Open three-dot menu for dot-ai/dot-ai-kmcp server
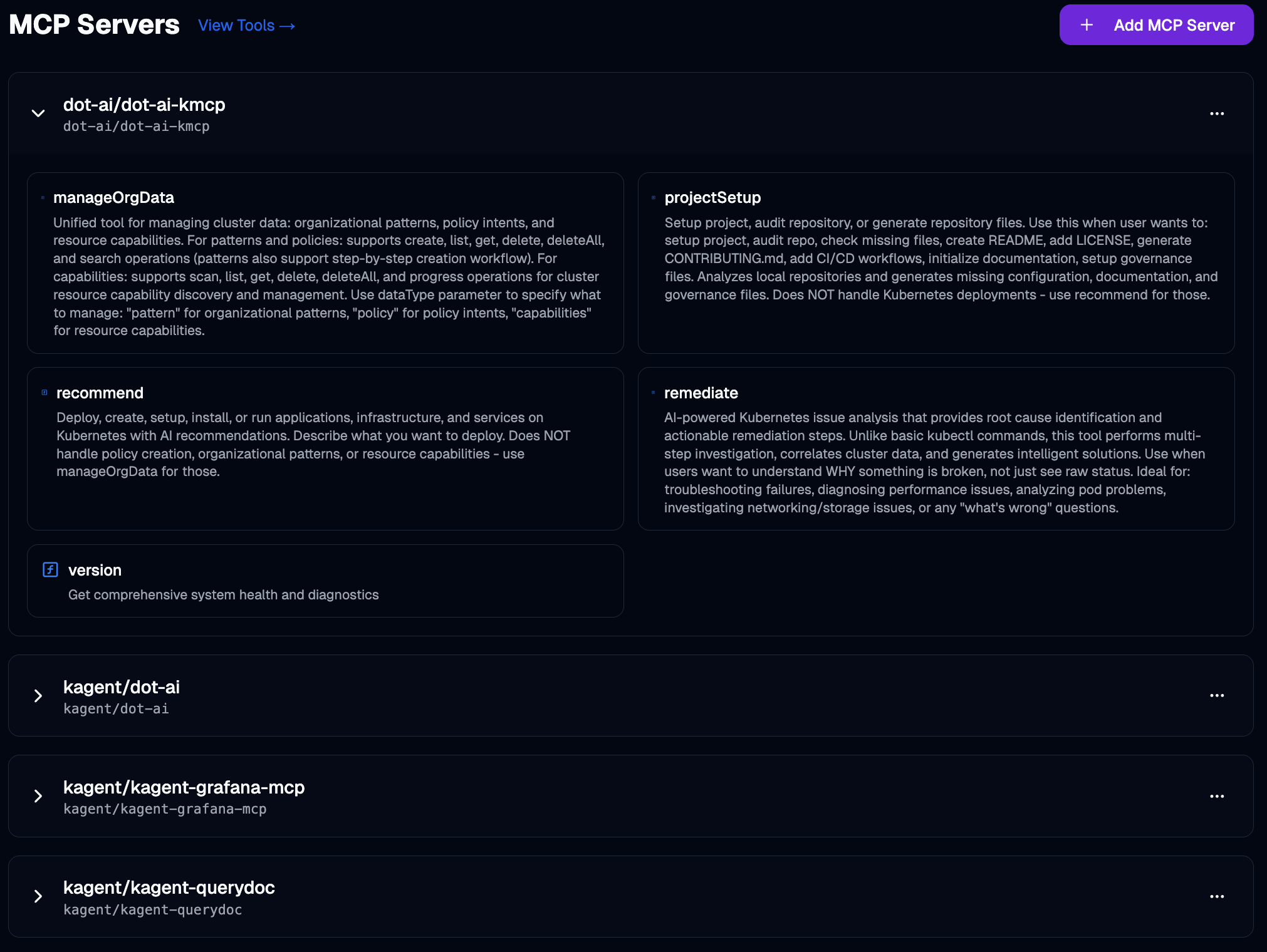Image resolution: width=1267 pixels, height=952 pixels. (1216, 113)
